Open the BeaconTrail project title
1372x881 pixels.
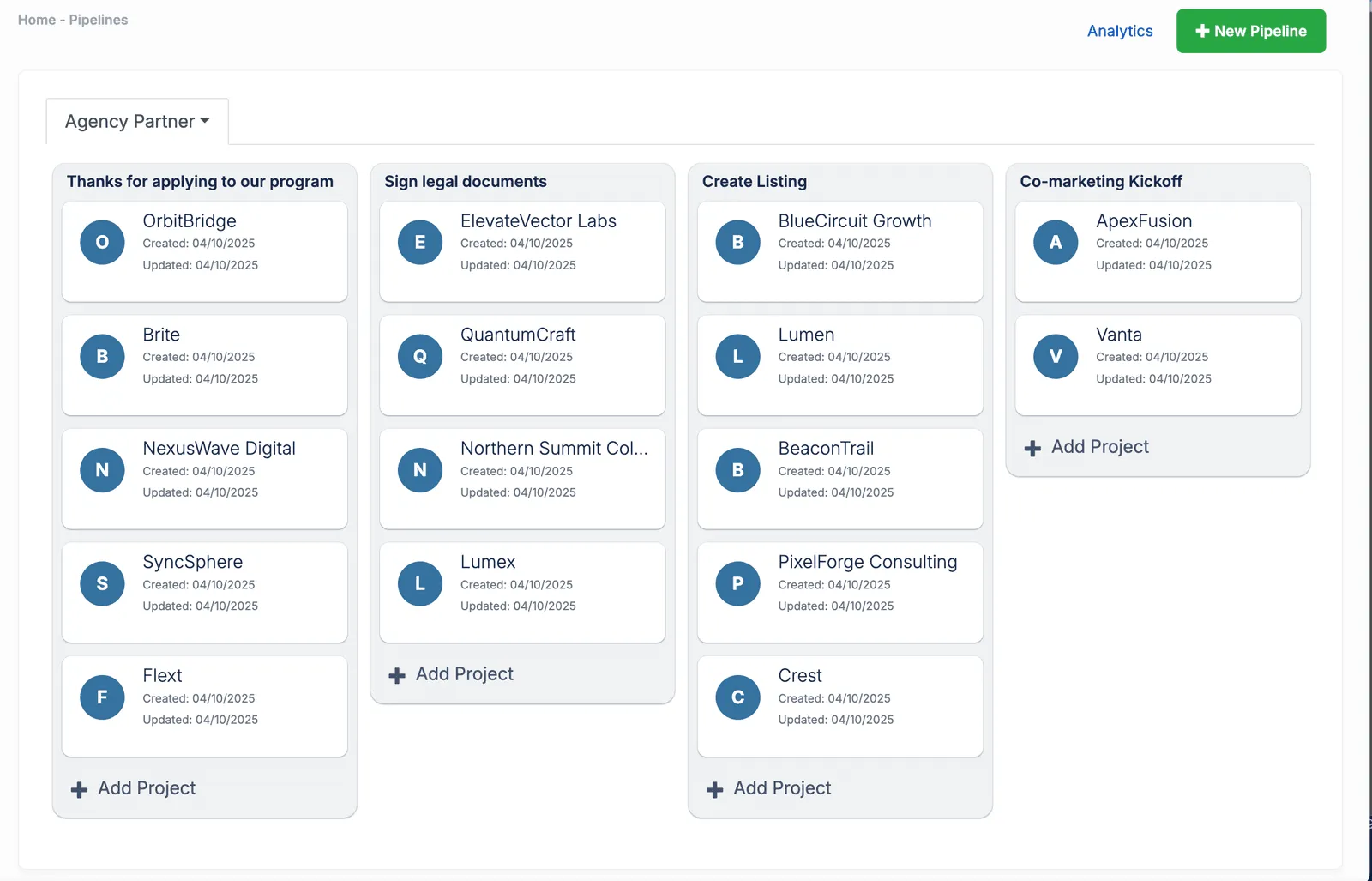826,448
